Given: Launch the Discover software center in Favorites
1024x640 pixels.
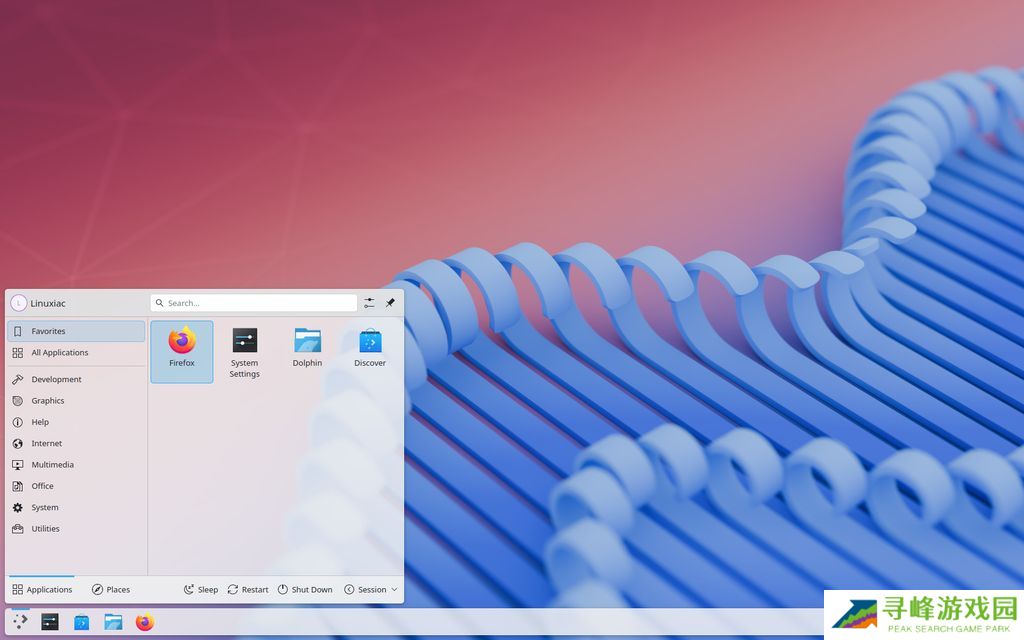Looking at the screenshot, I should (x=370, y=349).
